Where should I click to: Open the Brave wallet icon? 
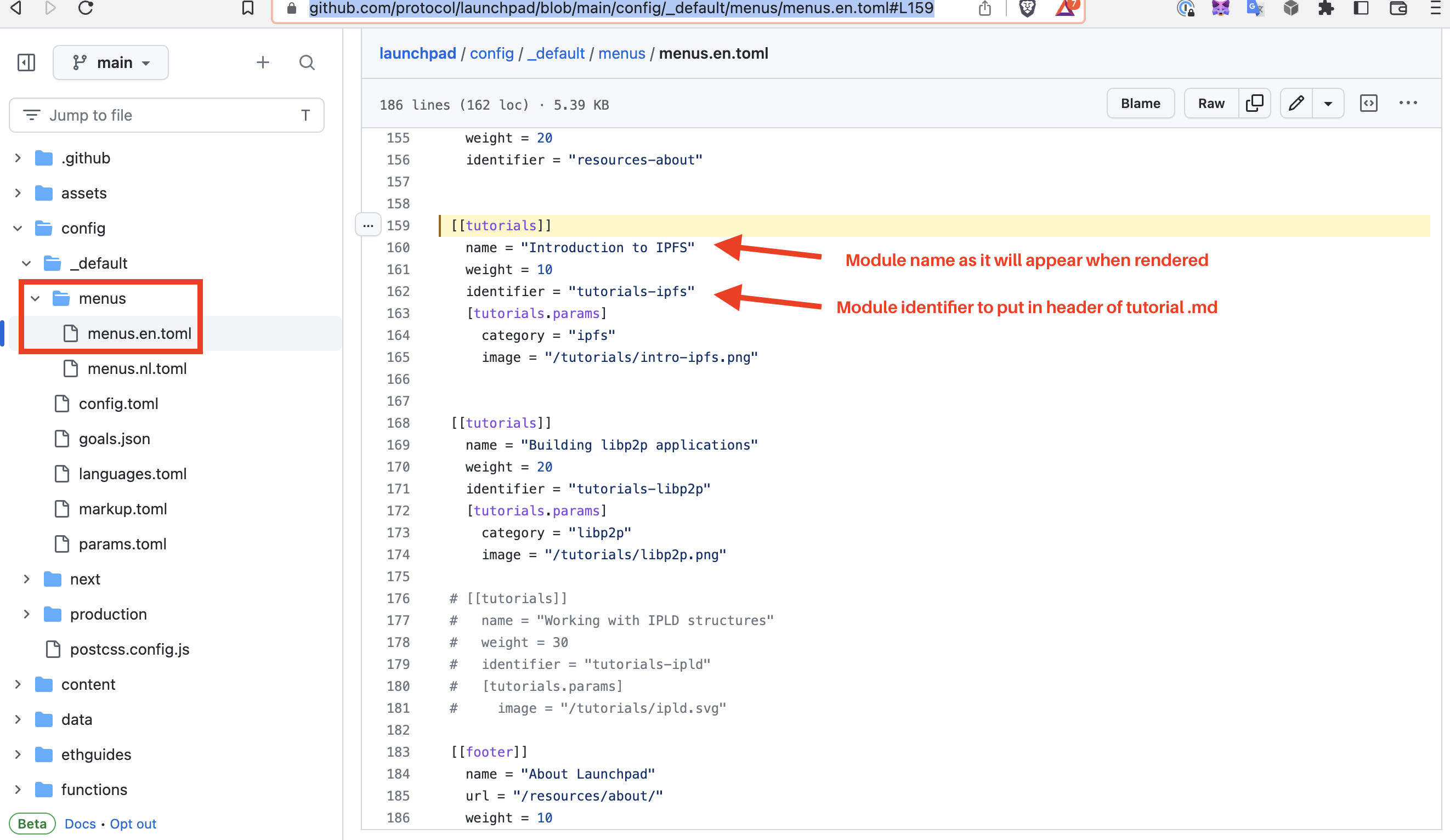point(1398,8)
